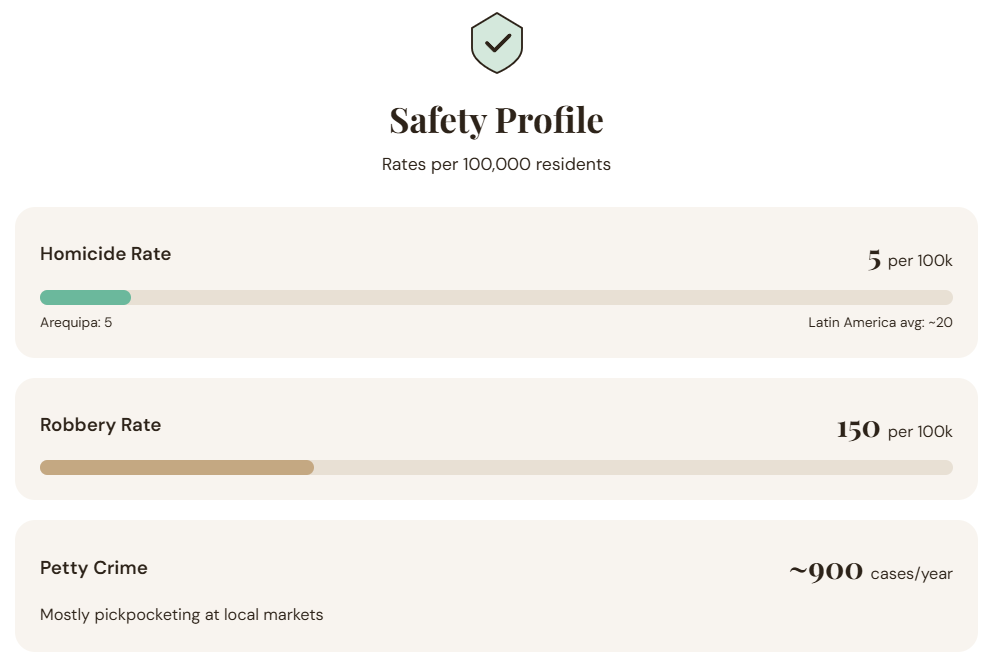Screen dimensions: 1001x671
Task: Click the Homicide Rate label
Action: coord(105,254)
